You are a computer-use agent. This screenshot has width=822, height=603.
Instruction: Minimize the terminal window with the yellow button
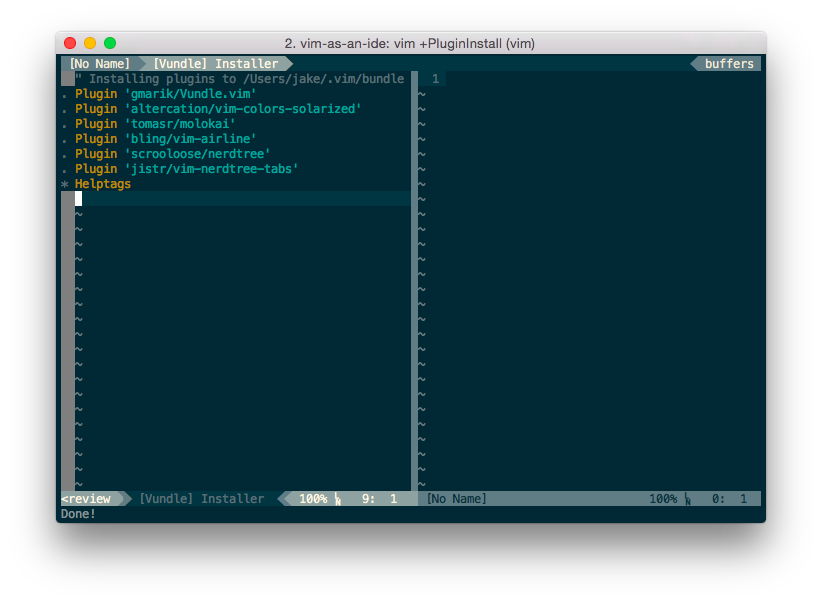tap(90, 43)
